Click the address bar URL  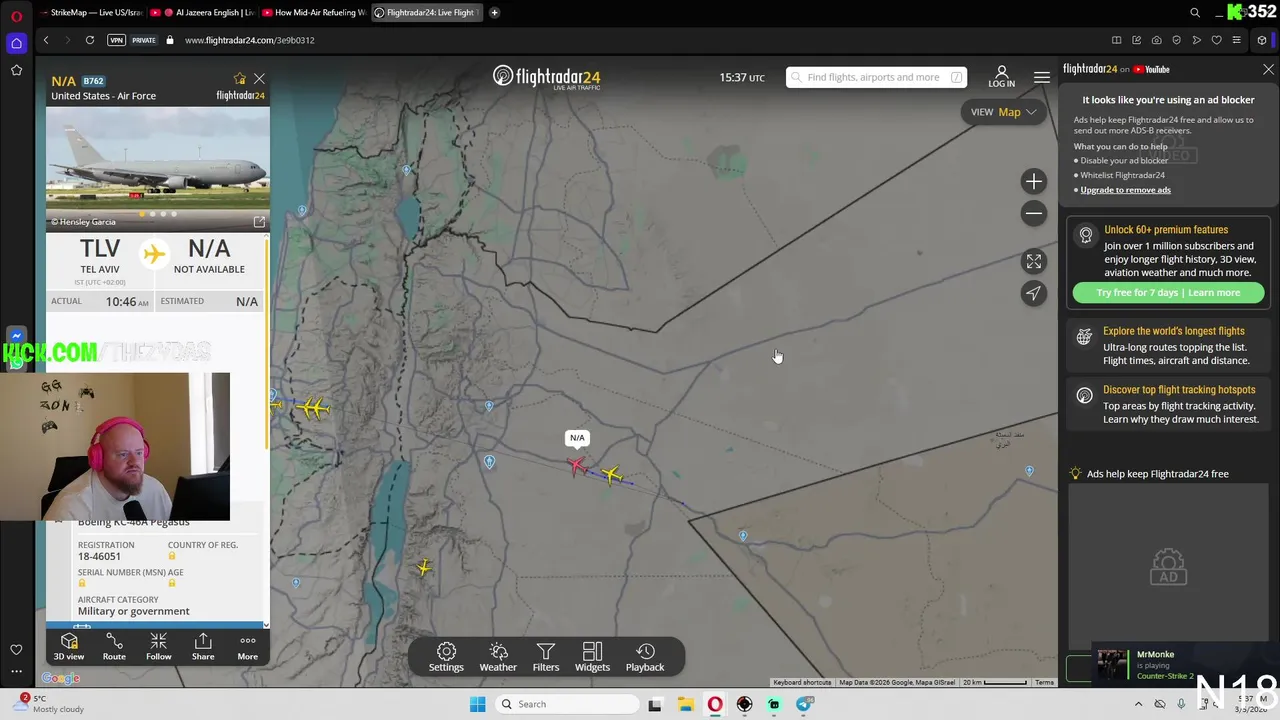[x=249, y=40]
